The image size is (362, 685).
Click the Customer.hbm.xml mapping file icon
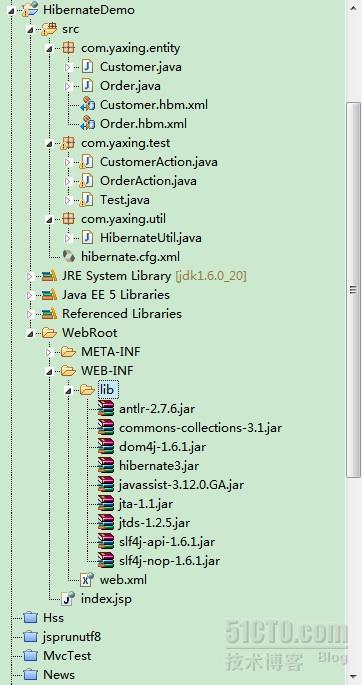click(x=87, y=105)
